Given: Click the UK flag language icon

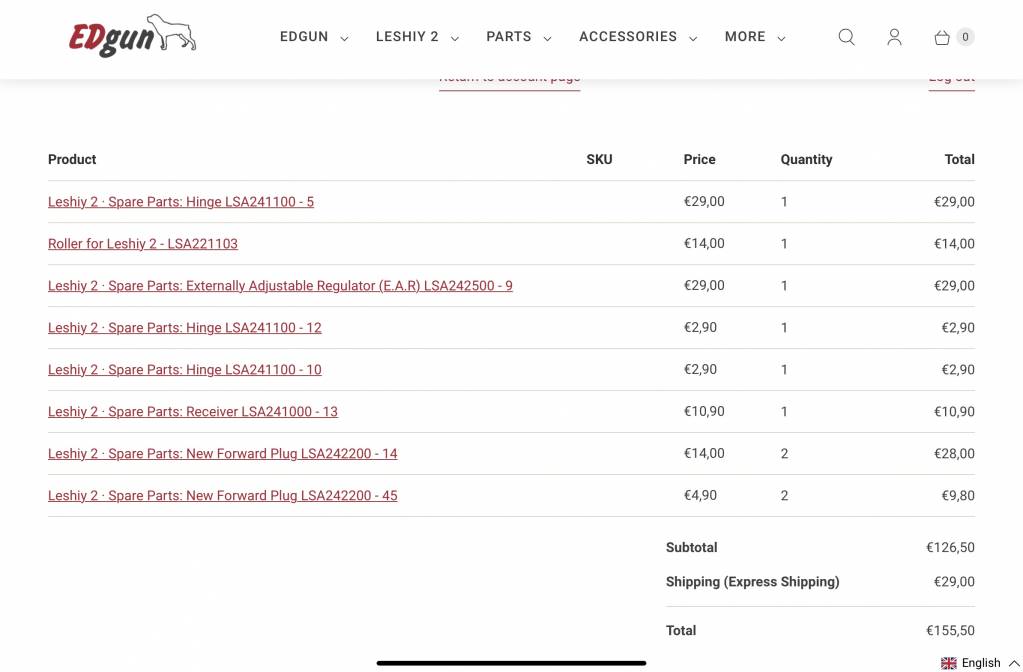Looking at the screenshot, I should pos(949,663).
